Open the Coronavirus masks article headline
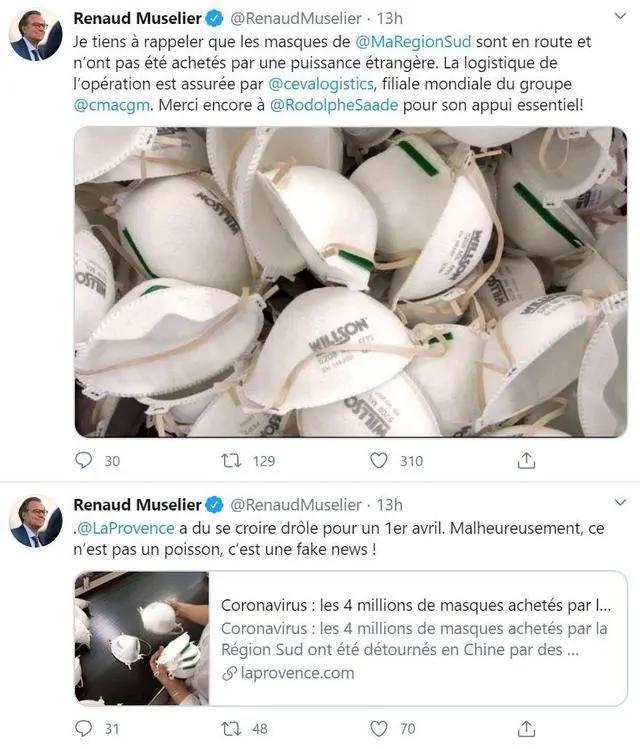The width and height of the screenshot is (640, 749). (x=414, y=607)
